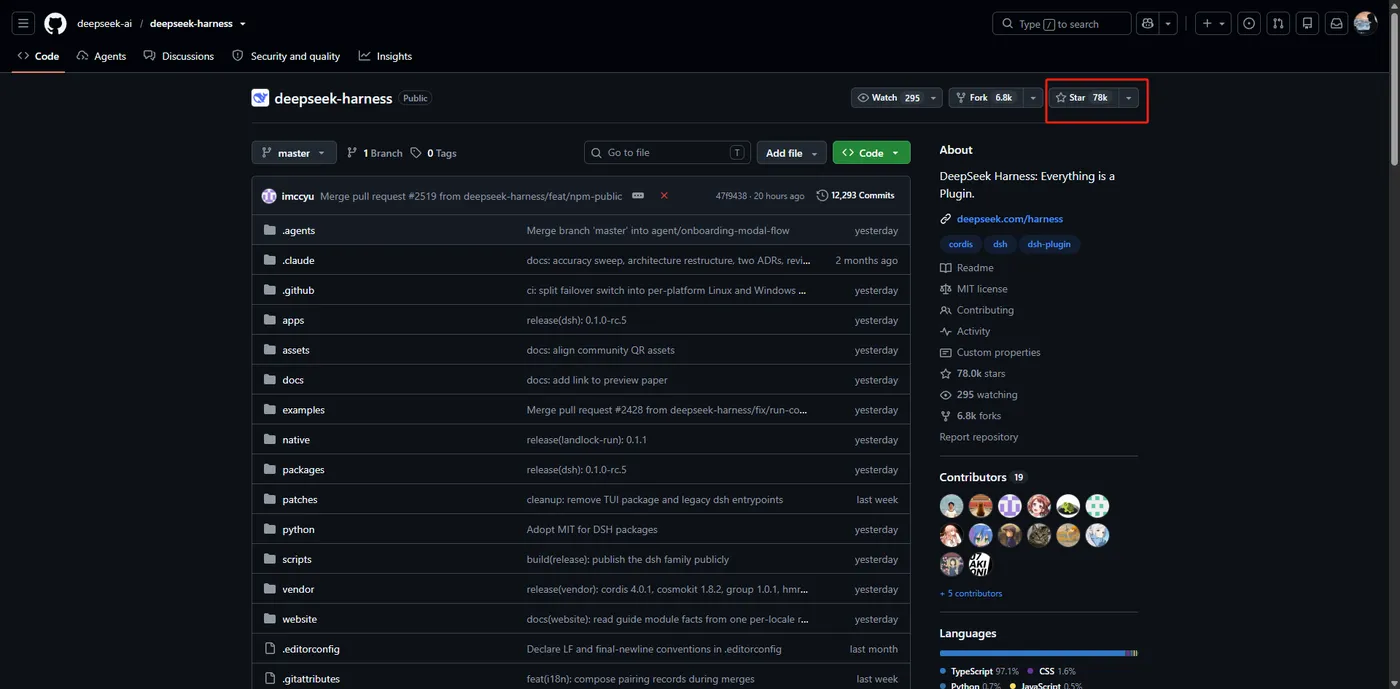This screenshot has width=1400, height=689.
Task: Open the .agents folder icon
Action: click(x=270, y=230)
